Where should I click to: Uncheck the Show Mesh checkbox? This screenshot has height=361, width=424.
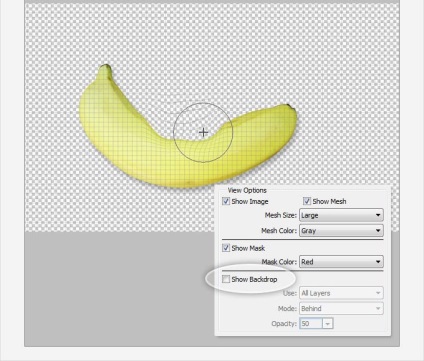point(307,201)
